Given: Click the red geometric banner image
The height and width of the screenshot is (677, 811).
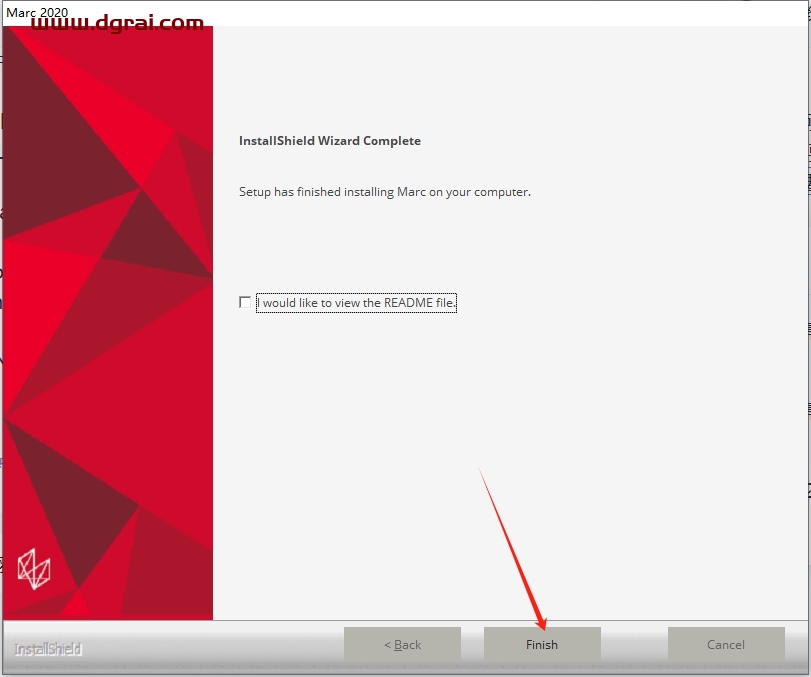Looking at the screenshot, I should [108, 323].
